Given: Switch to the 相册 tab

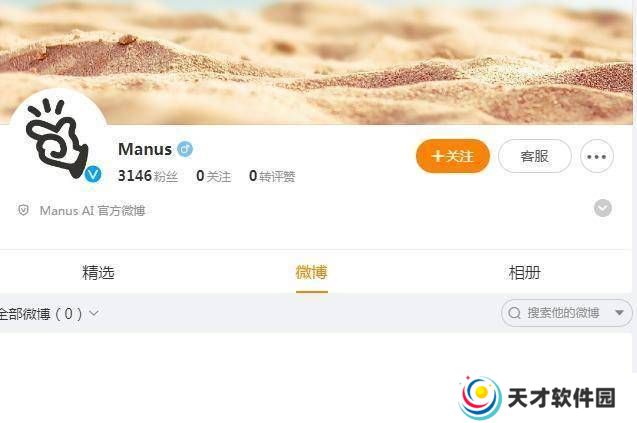Looking at the screenshot, I should (x=524, y=272).
